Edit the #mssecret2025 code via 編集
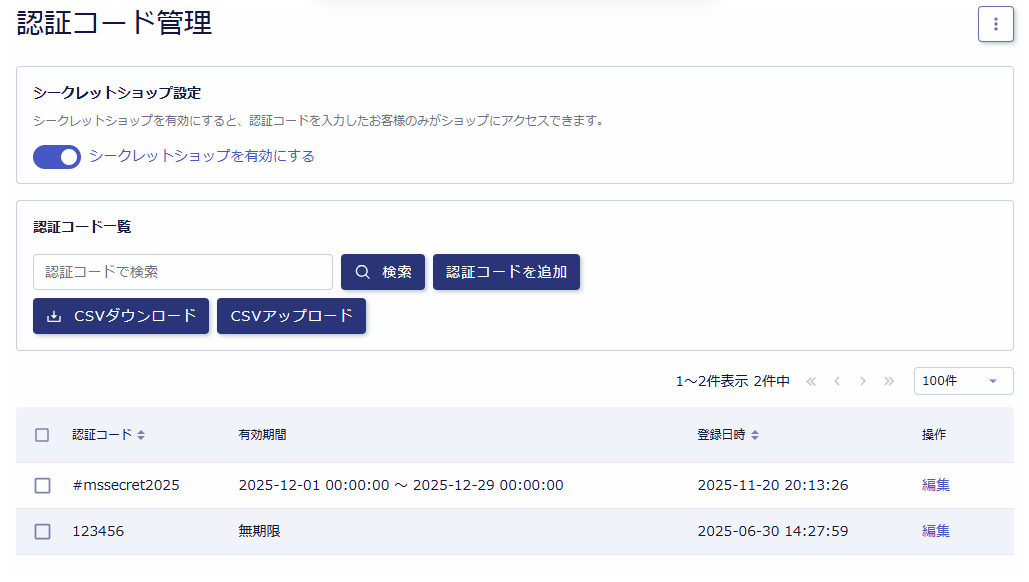This screenshot has height=582, width=1029. point(935,485)
